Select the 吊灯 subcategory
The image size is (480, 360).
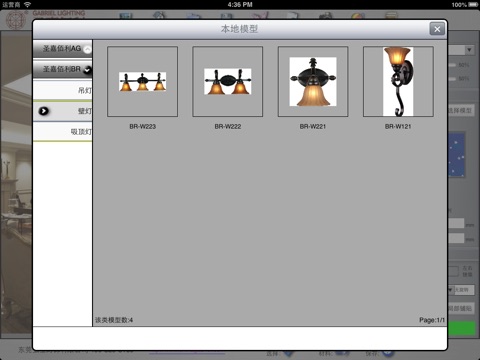coord(63,90)
